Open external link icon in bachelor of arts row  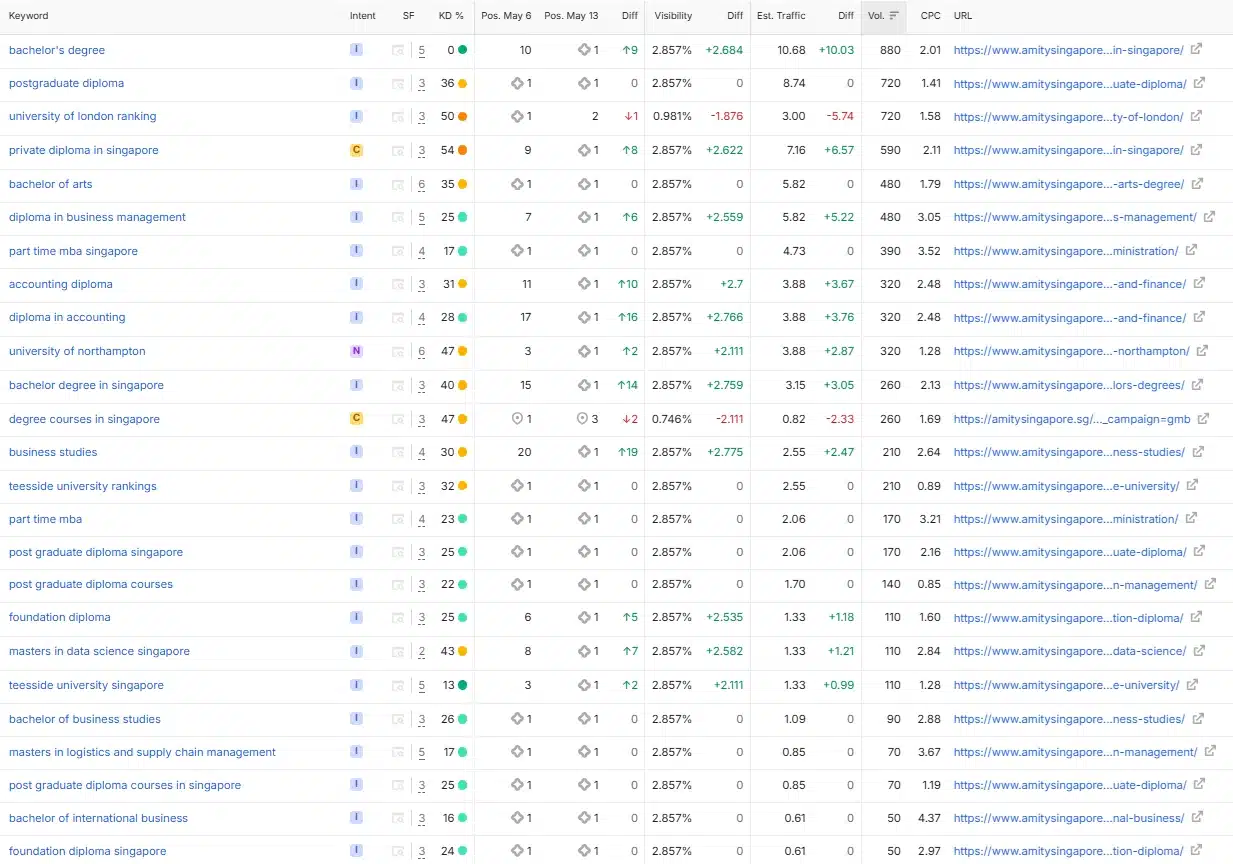pos(1197,184)
